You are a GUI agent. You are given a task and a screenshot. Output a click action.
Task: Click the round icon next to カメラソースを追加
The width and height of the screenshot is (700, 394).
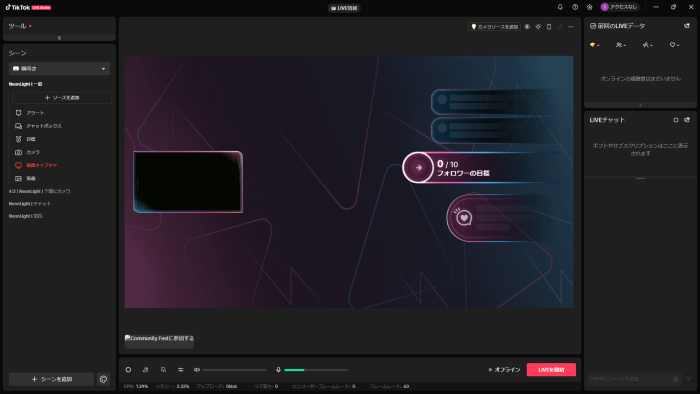pyautogui.click(x=527, y=27)
